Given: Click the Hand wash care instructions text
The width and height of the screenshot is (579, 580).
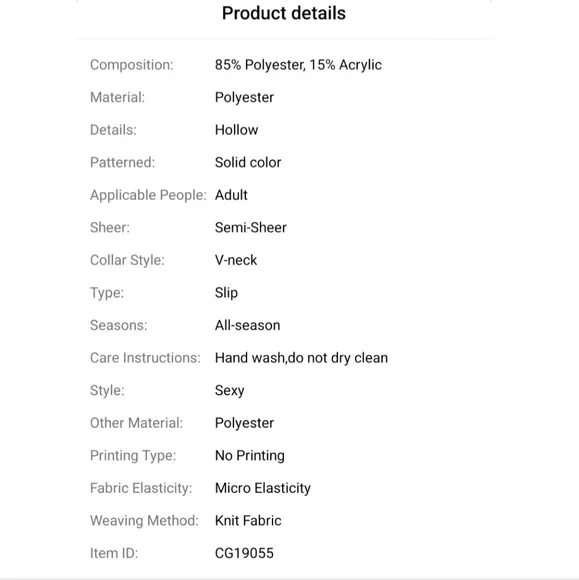Looking at the screenshot, I should click(x=302, y=358).
